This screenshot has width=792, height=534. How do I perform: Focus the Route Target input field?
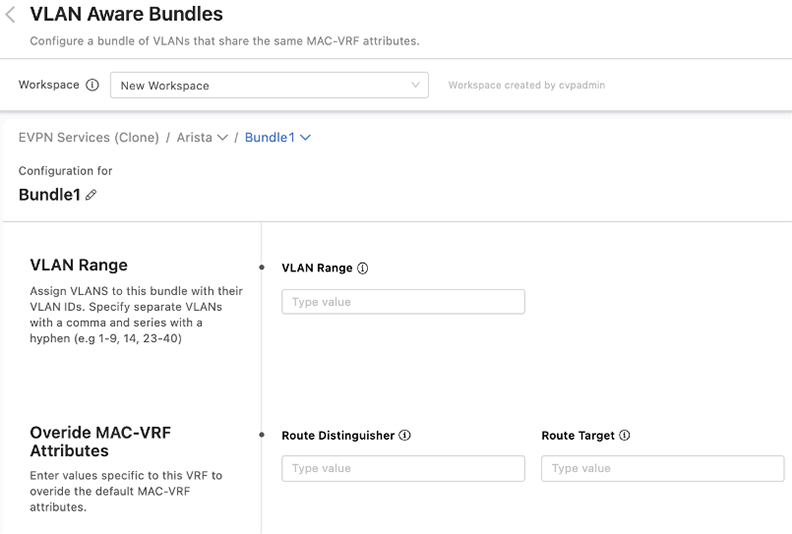[x=663, y=468]
